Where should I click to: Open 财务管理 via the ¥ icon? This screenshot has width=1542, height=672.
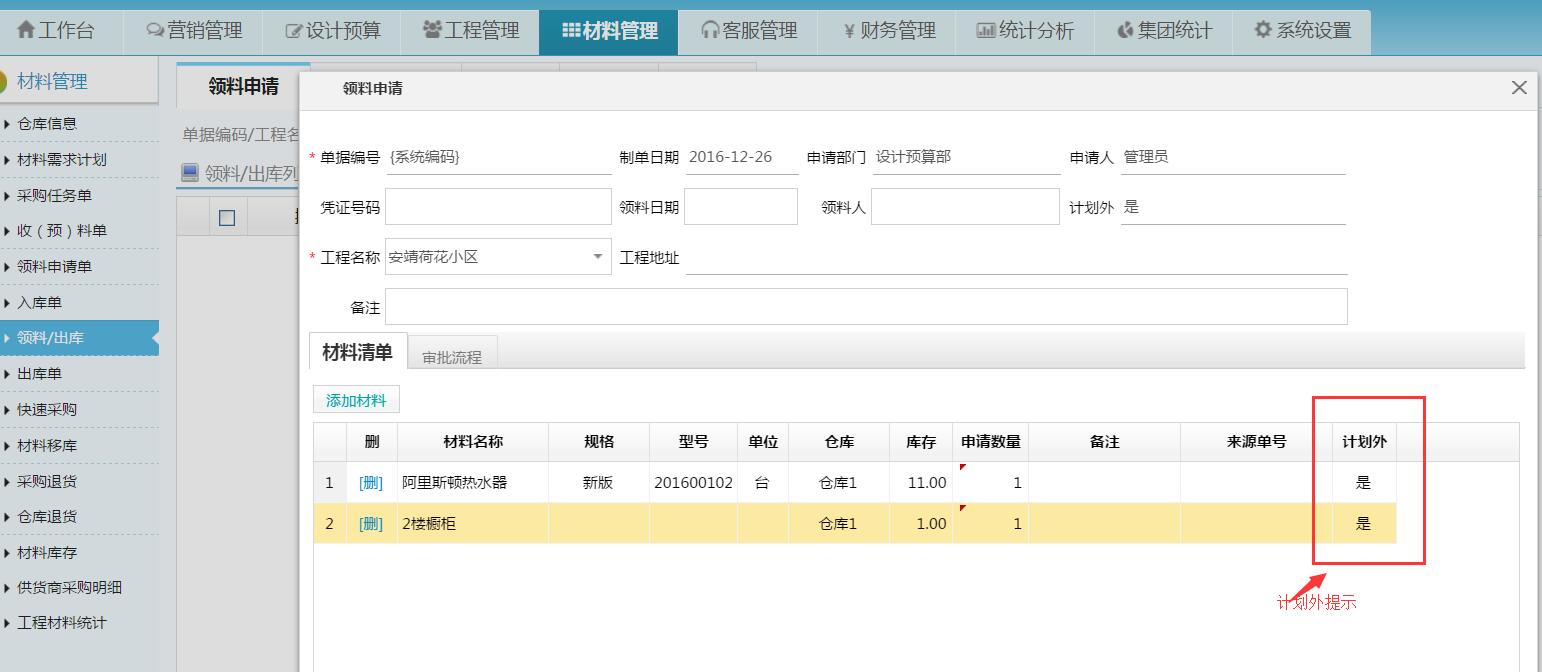pyautogui.click(x=851, y=31)
